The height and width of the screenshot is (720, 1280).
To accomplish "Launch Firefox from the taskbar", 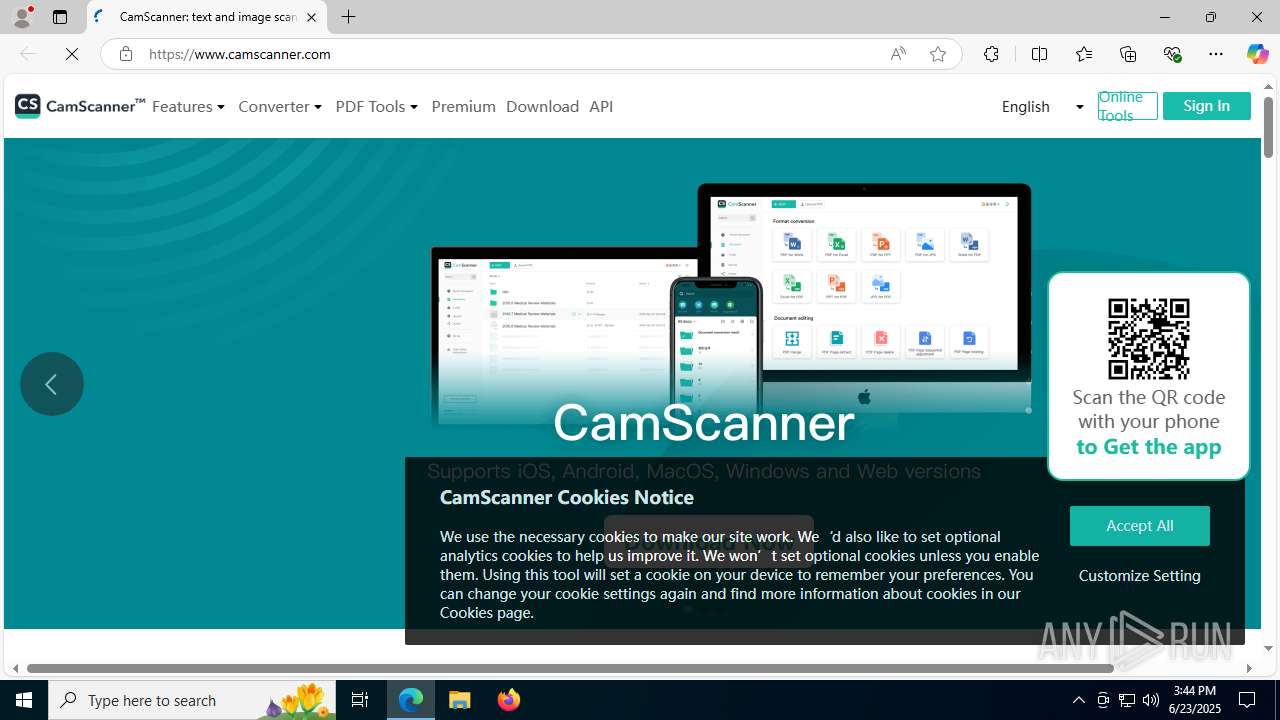I will pyautogui.click(x=509, y=700).
